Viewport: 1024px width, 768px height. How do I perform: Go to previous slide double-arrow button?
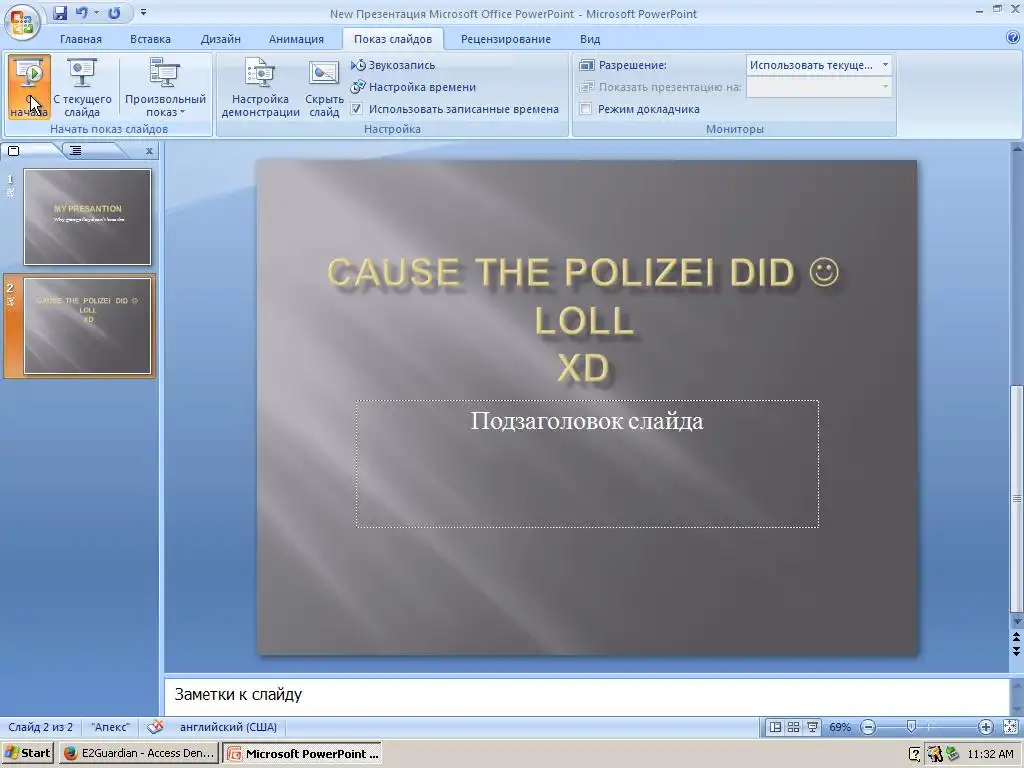1016,637
